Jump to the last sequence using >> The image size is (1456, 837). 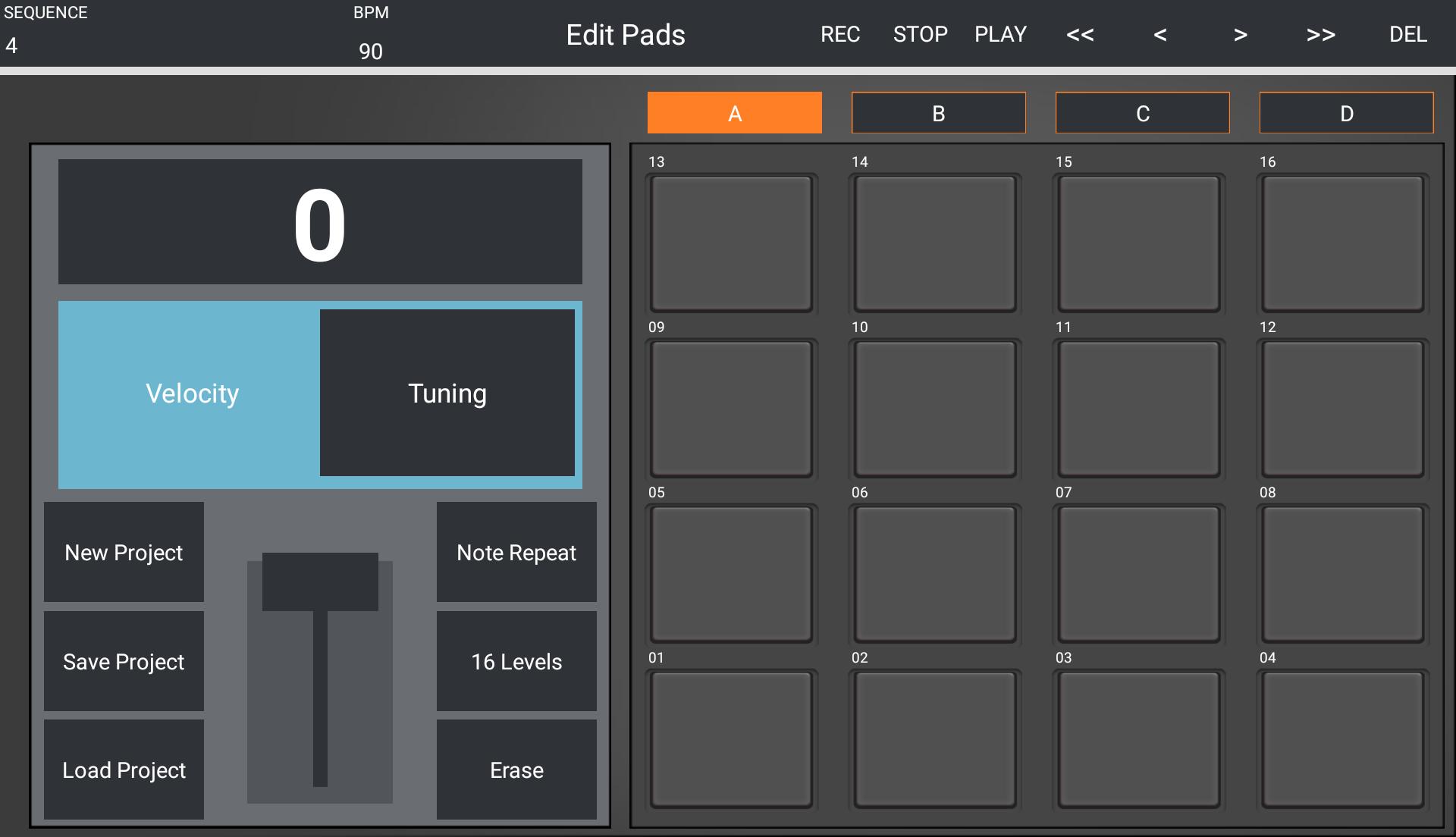coord(1321,35)
